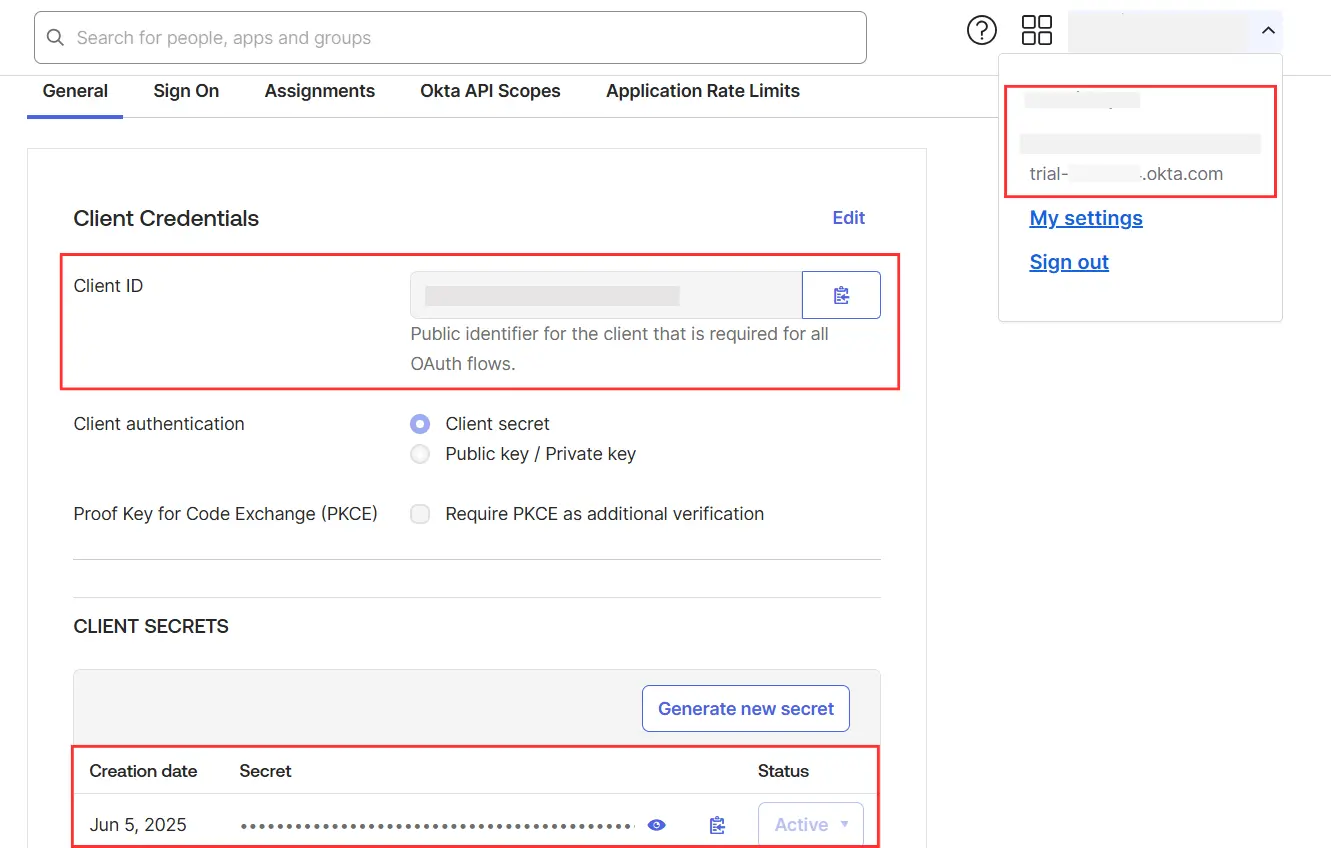Focus the people, apps and groups search field
This screenshot has width=1331, height=848.
450,38
